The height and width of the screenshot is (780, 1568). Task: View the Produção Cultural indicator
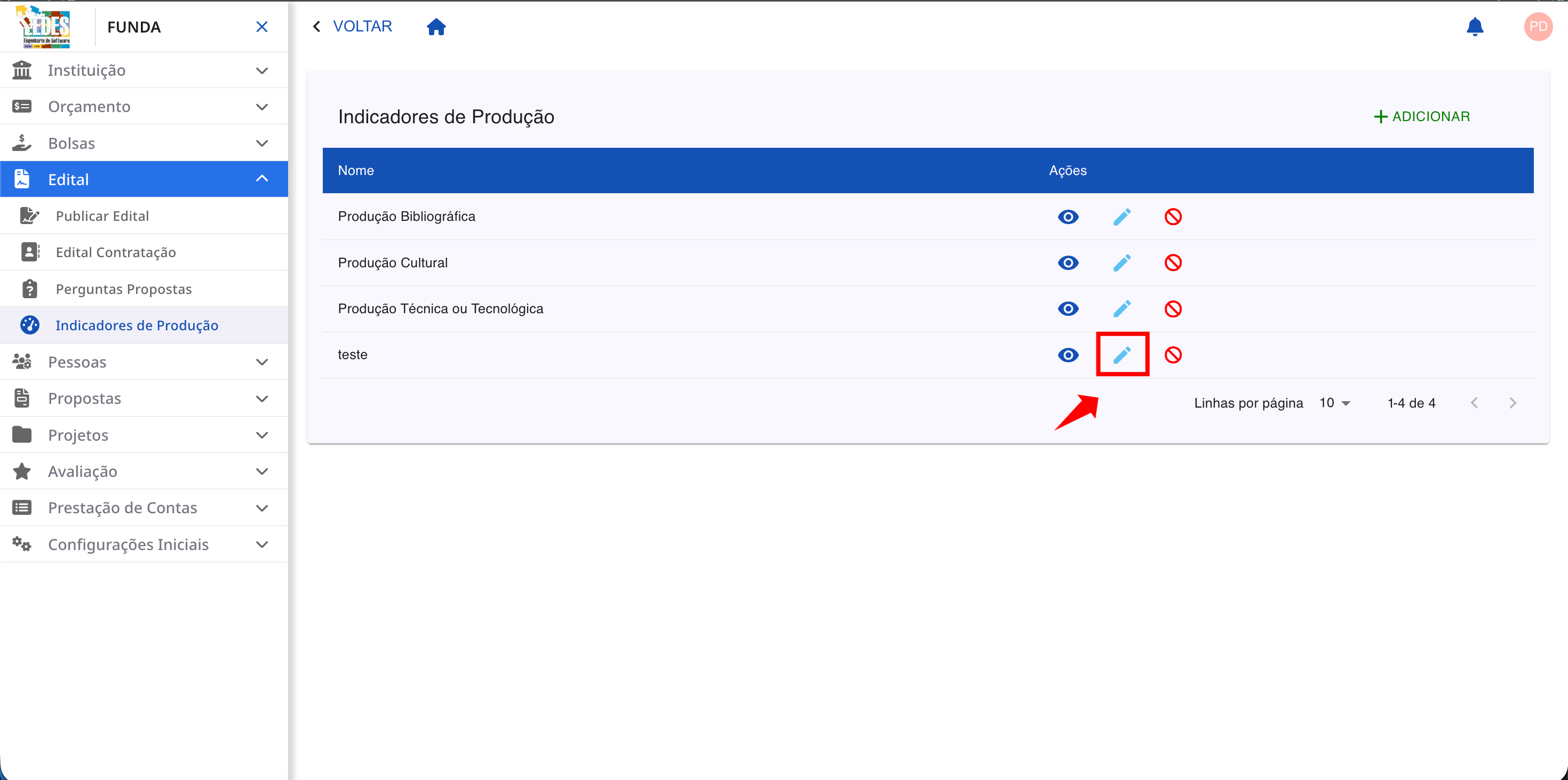(x=1068, y=263)
